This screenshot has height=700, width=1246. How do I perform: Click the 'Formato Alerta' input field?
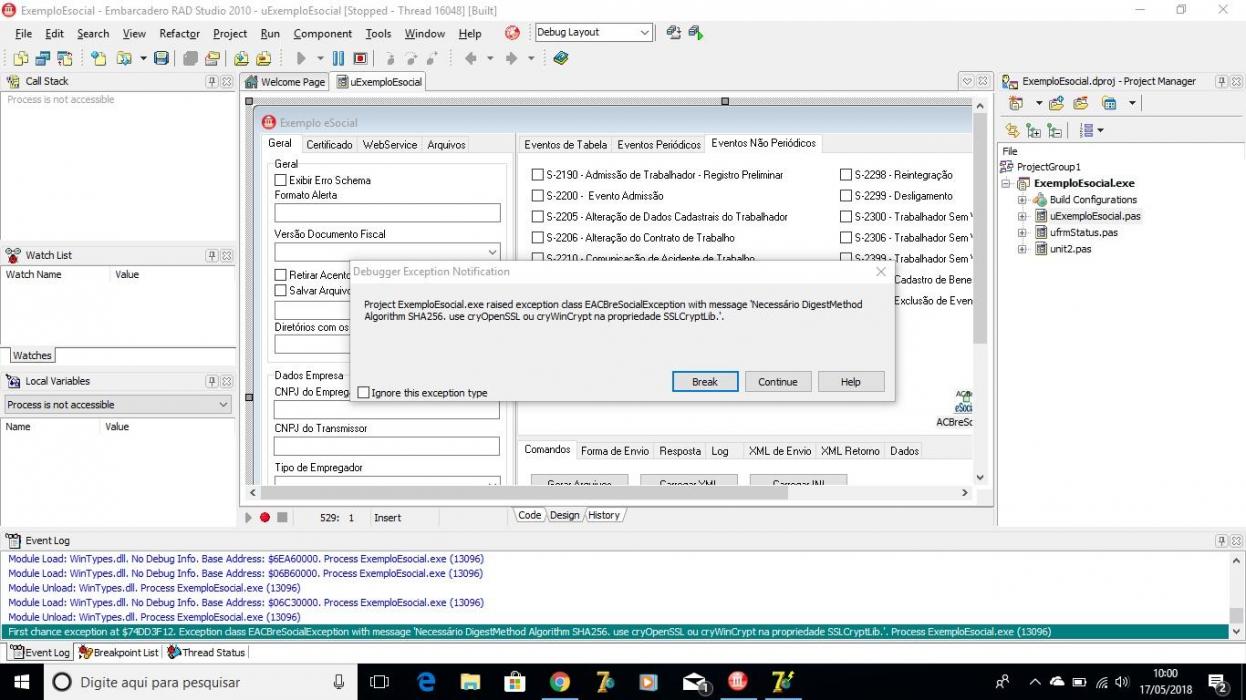[x=387, y=213]
